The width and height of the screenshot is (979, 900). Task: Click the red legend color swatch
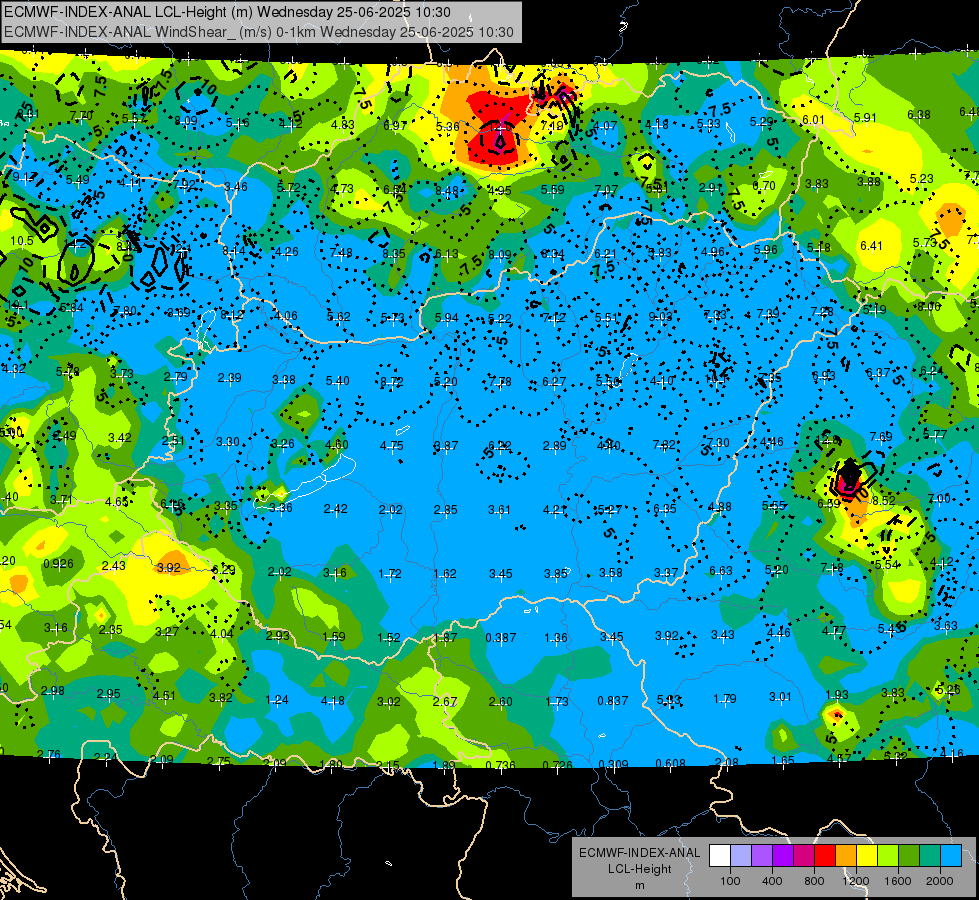point(825,856)
